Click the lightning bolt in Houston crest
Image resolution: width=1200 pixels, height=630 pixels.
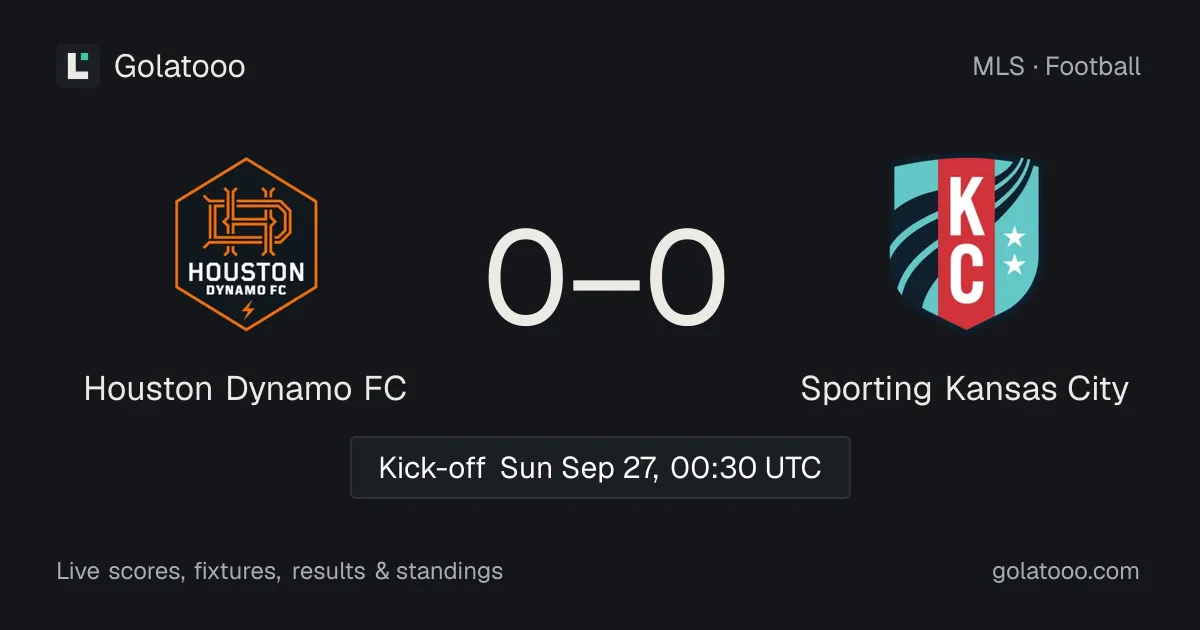[x=247, y=309]
